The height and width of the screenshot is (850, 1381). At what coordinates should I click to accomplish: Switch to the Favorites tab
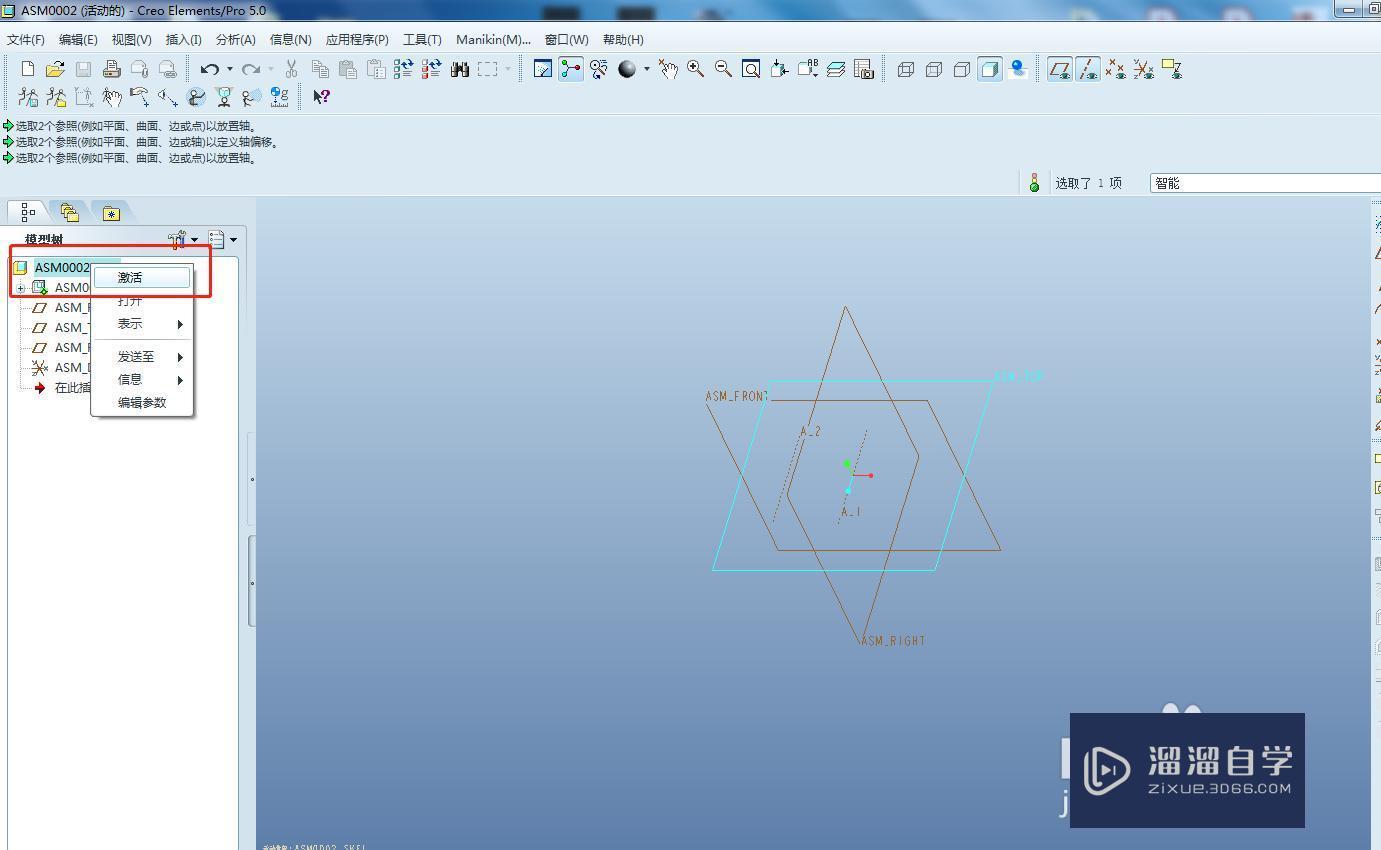pos(111,213)
